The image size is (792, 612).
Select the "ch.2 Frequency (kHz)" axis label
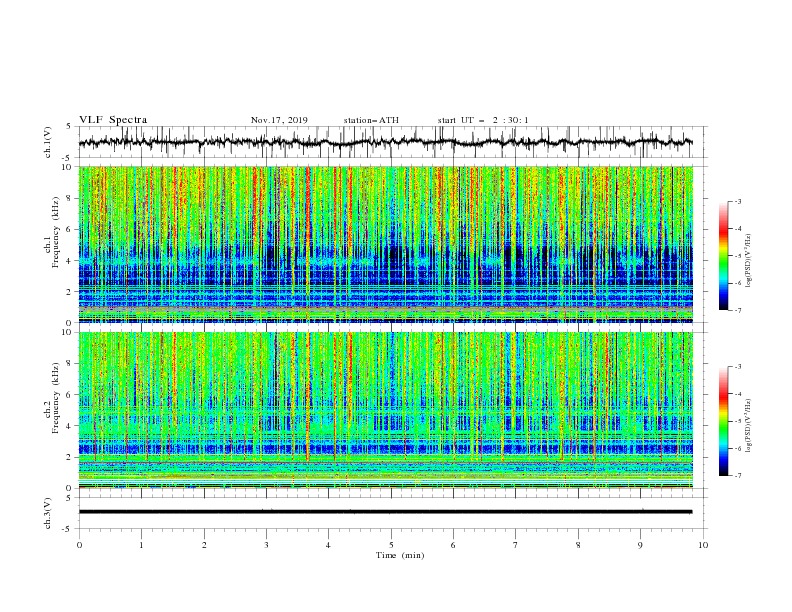52,398
